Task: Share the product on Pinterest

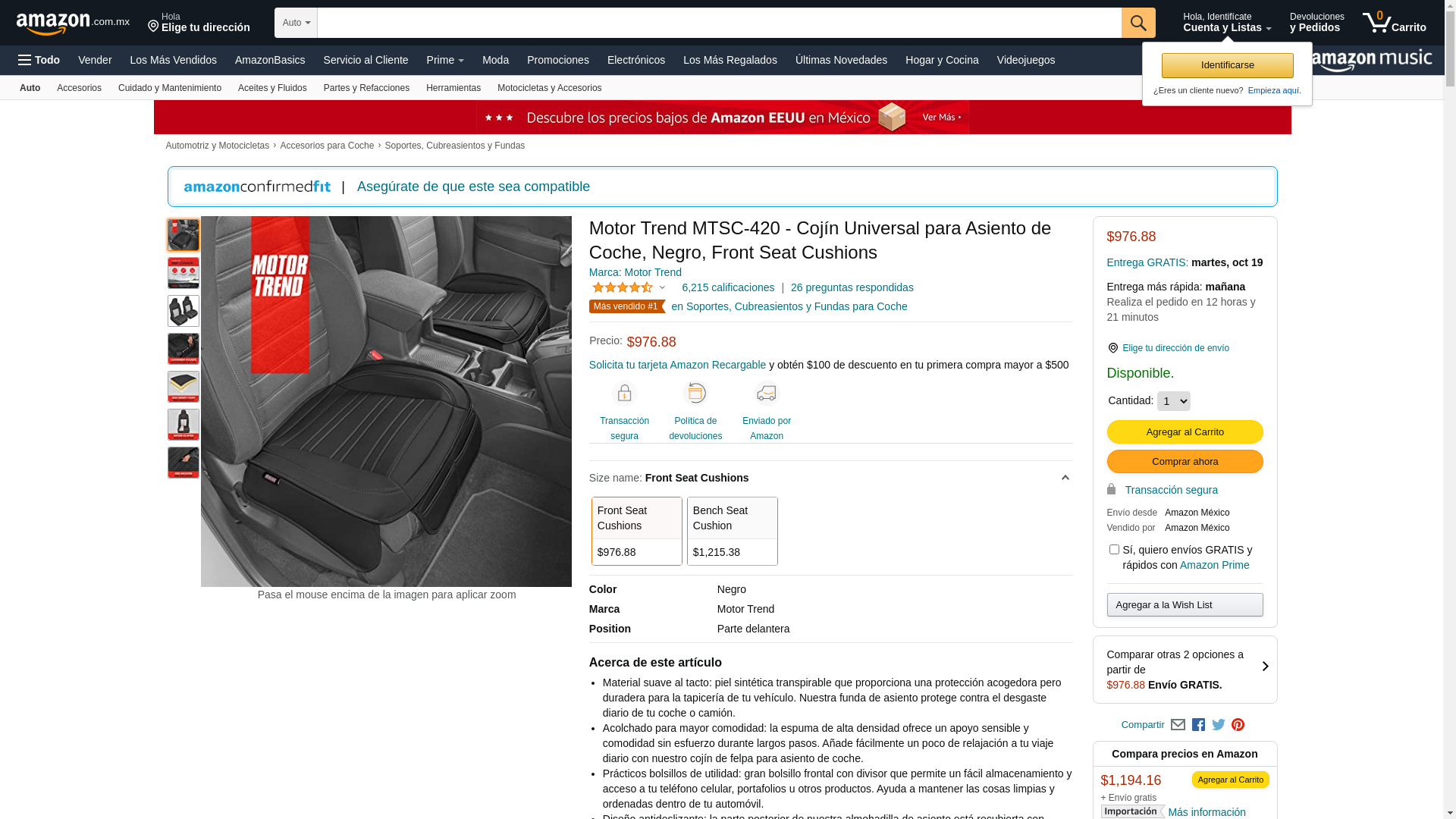Action: 1238,725
